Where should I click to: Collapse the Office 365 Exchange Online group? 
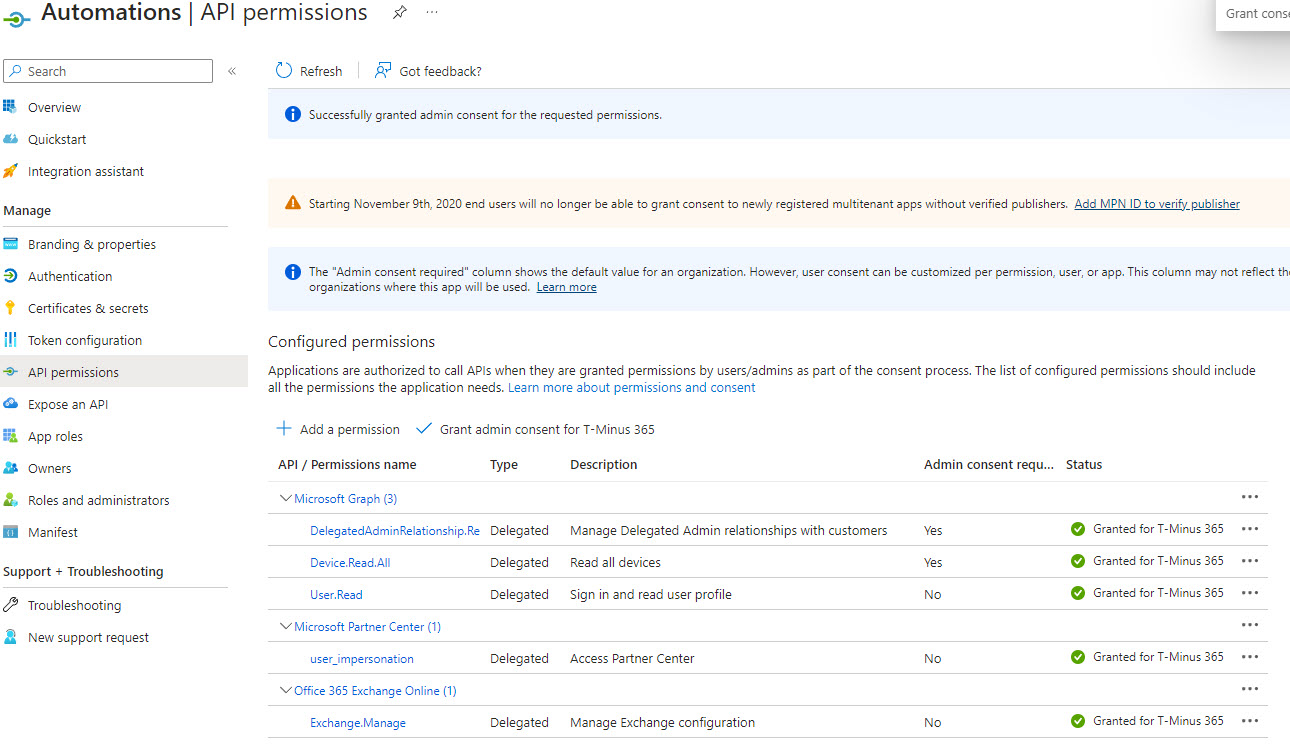coord(286,690)
